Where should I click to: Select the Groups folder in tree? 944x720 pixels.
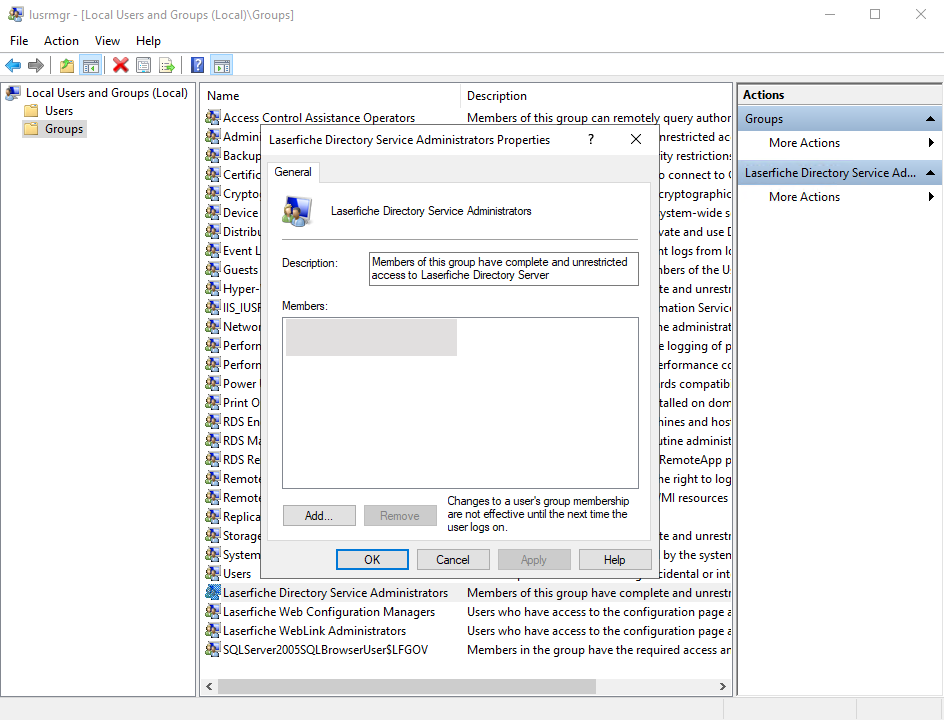pos(64,129)
